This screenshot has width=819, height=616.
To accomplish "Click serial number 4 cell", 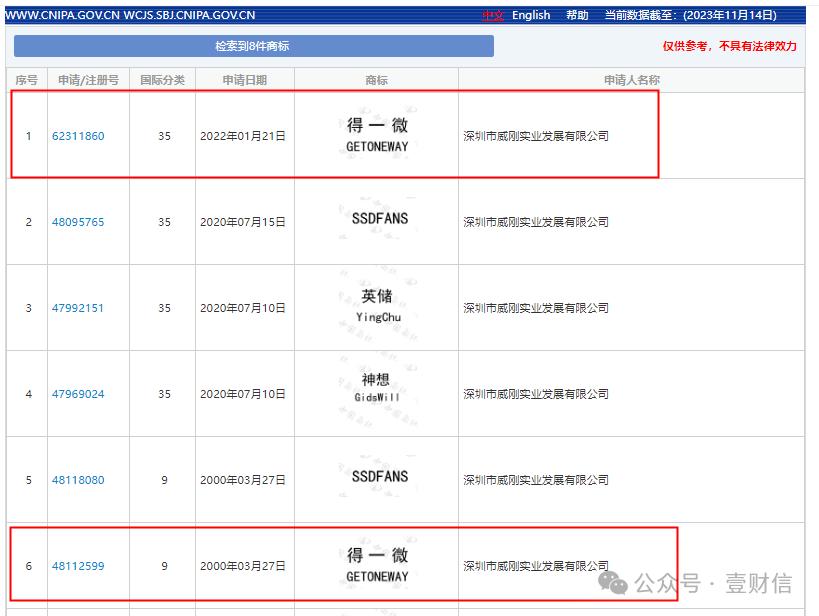I will (x=28, y=394).
